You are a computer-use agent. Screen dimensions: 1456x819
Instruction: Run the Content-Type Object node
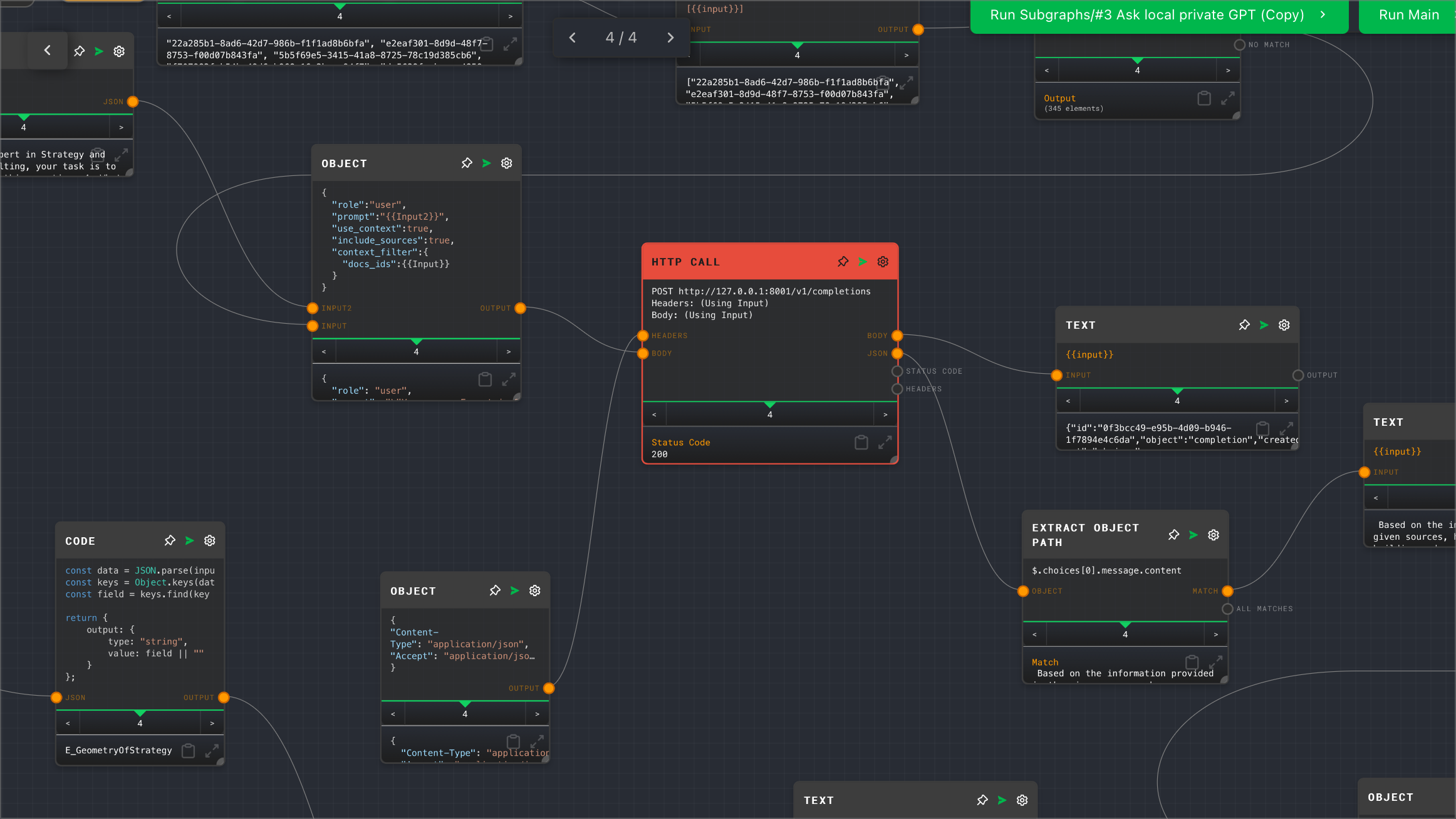(515, 590)
